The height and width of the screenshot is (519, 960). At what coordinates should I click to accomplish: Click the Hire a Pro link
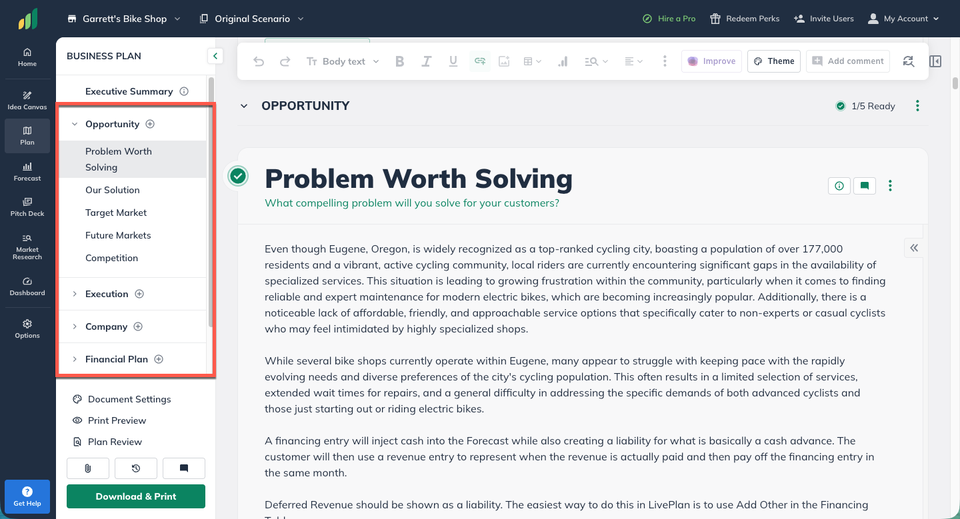click(669, 19)
